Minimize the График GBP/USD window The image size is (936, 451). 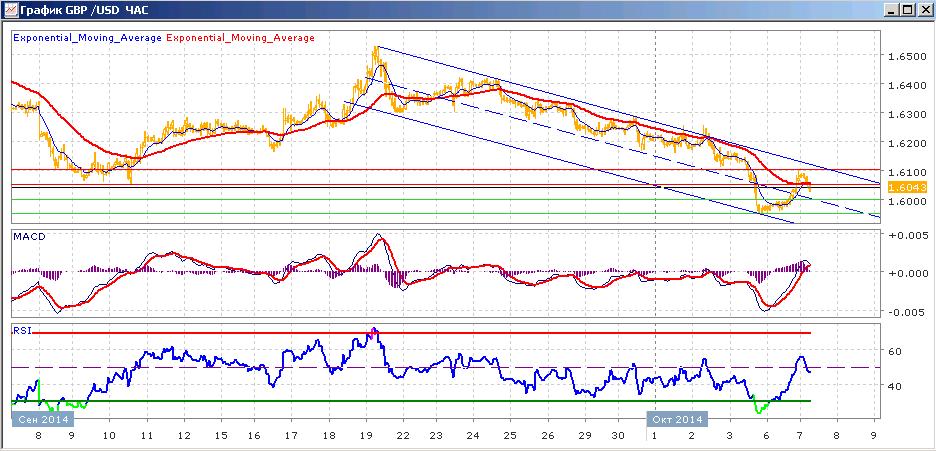892,10
